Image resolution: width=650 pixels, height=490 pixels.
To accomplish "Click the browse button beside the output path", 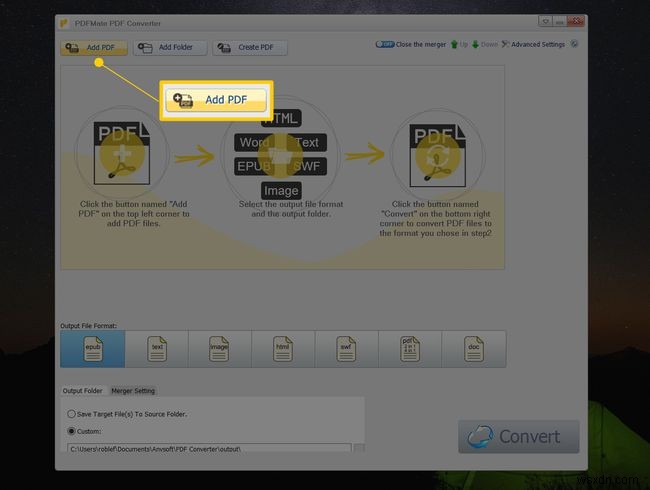I will (x=359, y=448).
